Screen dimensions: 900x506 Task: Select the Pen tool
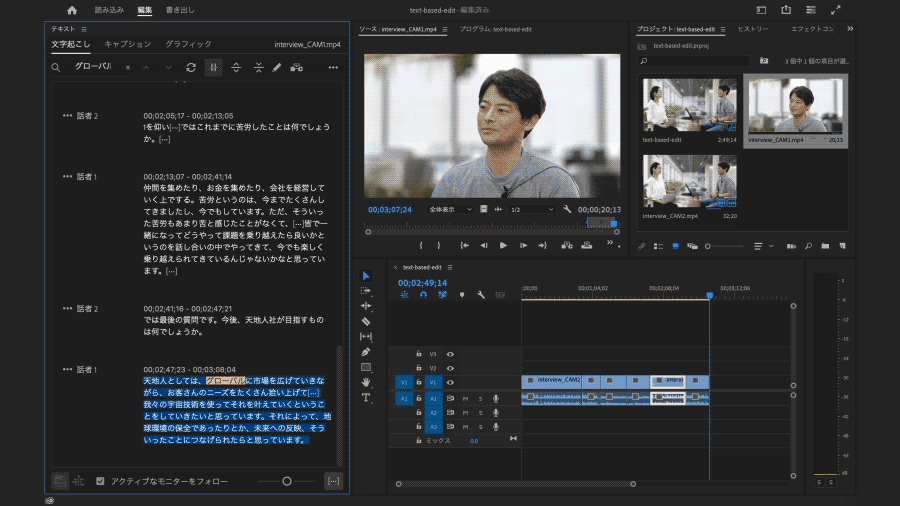tap(366, 352)
